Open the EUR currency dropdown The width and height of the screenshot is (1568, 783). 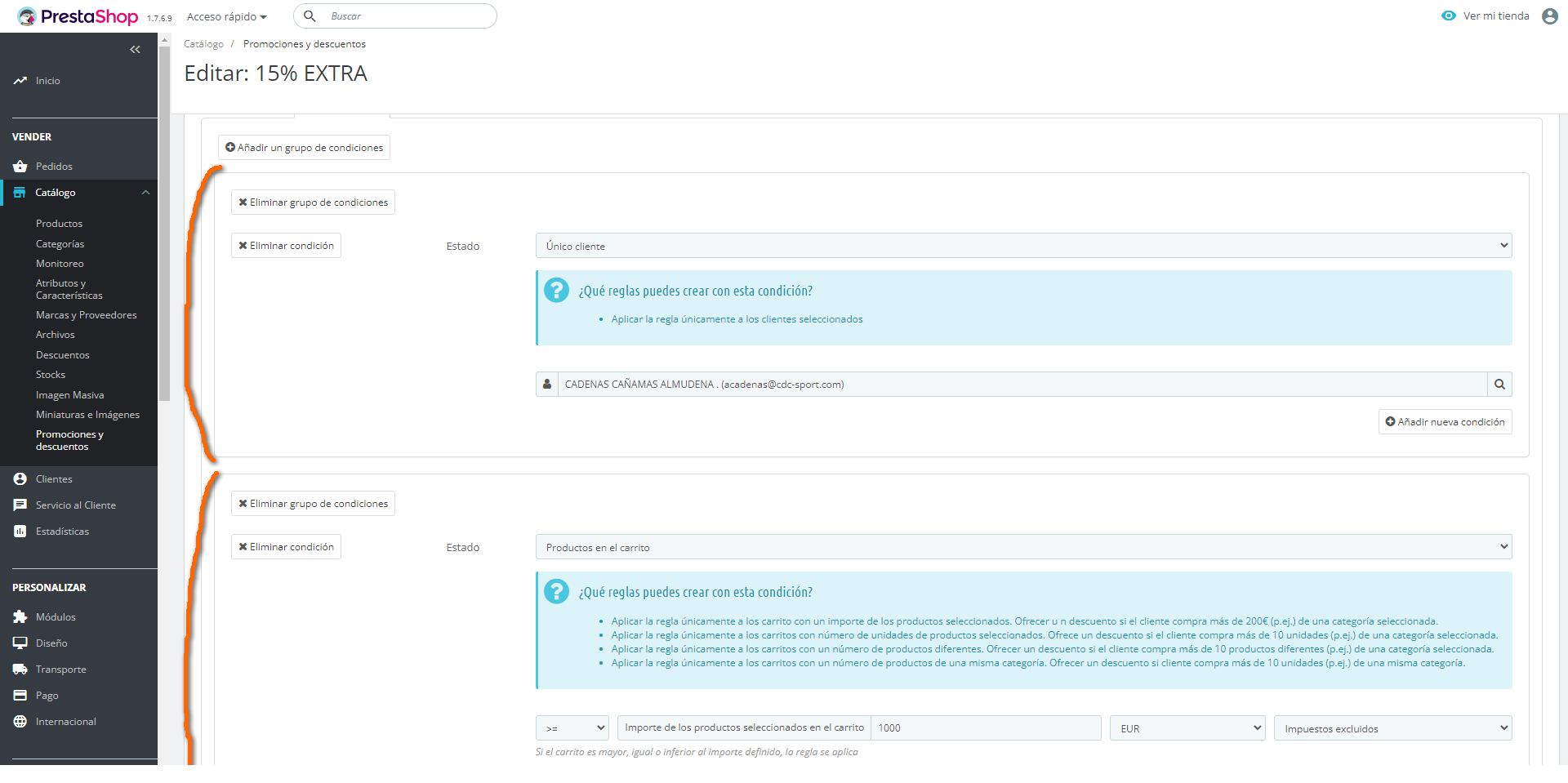click(1187, 728)
